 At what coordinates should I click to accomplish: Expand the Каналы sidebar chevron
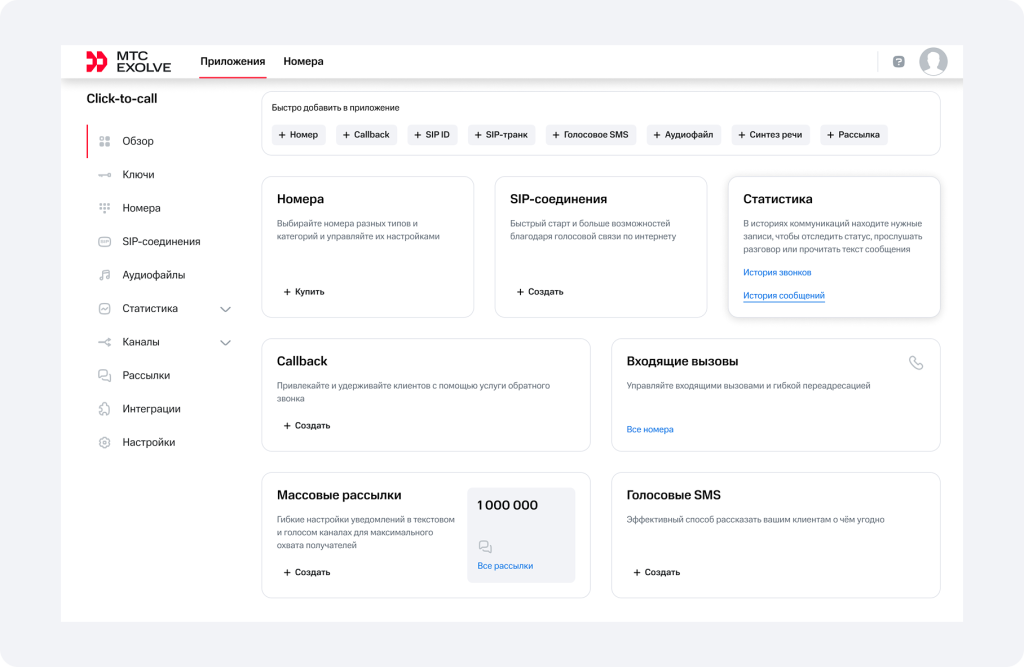pos(225,342)
